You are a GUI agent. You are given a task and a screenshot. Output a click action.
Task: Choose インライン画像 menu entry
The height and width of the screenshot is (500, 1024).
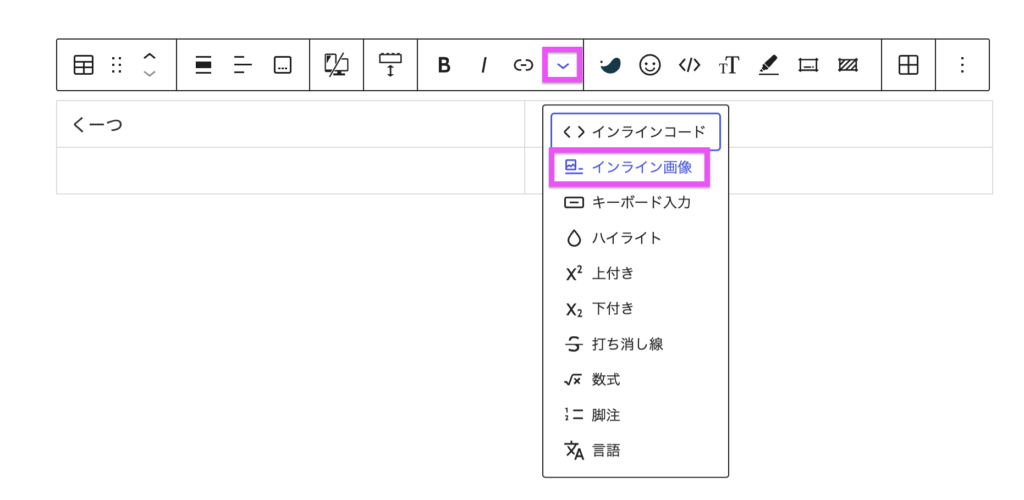[628, 168]
